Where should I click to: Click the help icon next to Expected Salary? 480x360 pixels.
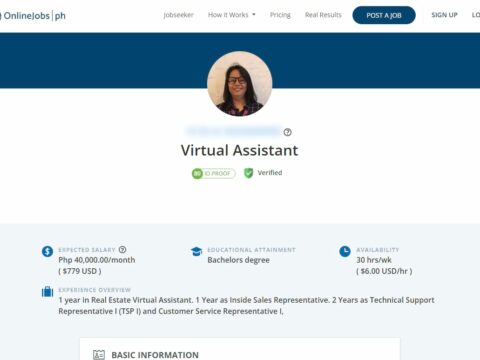pyautogui.click(x=122, y=249)
